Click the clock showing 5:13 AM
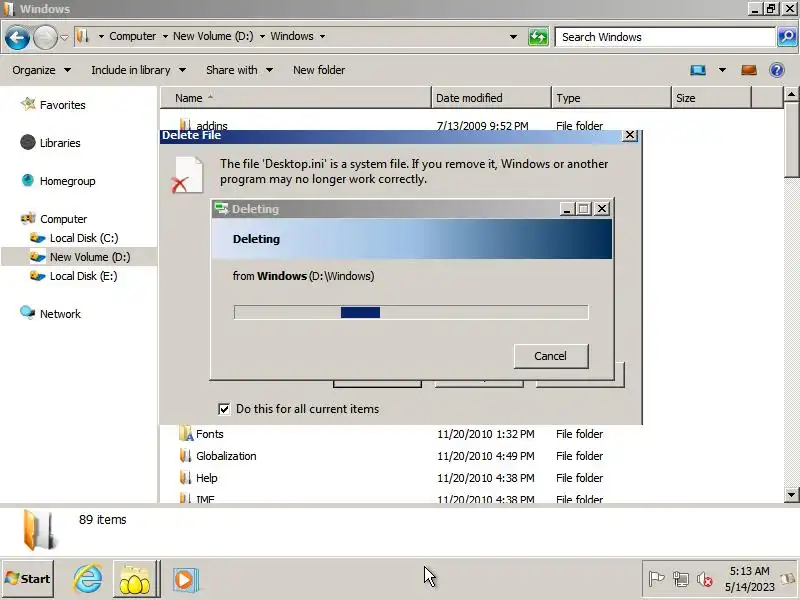 (749, 571)
